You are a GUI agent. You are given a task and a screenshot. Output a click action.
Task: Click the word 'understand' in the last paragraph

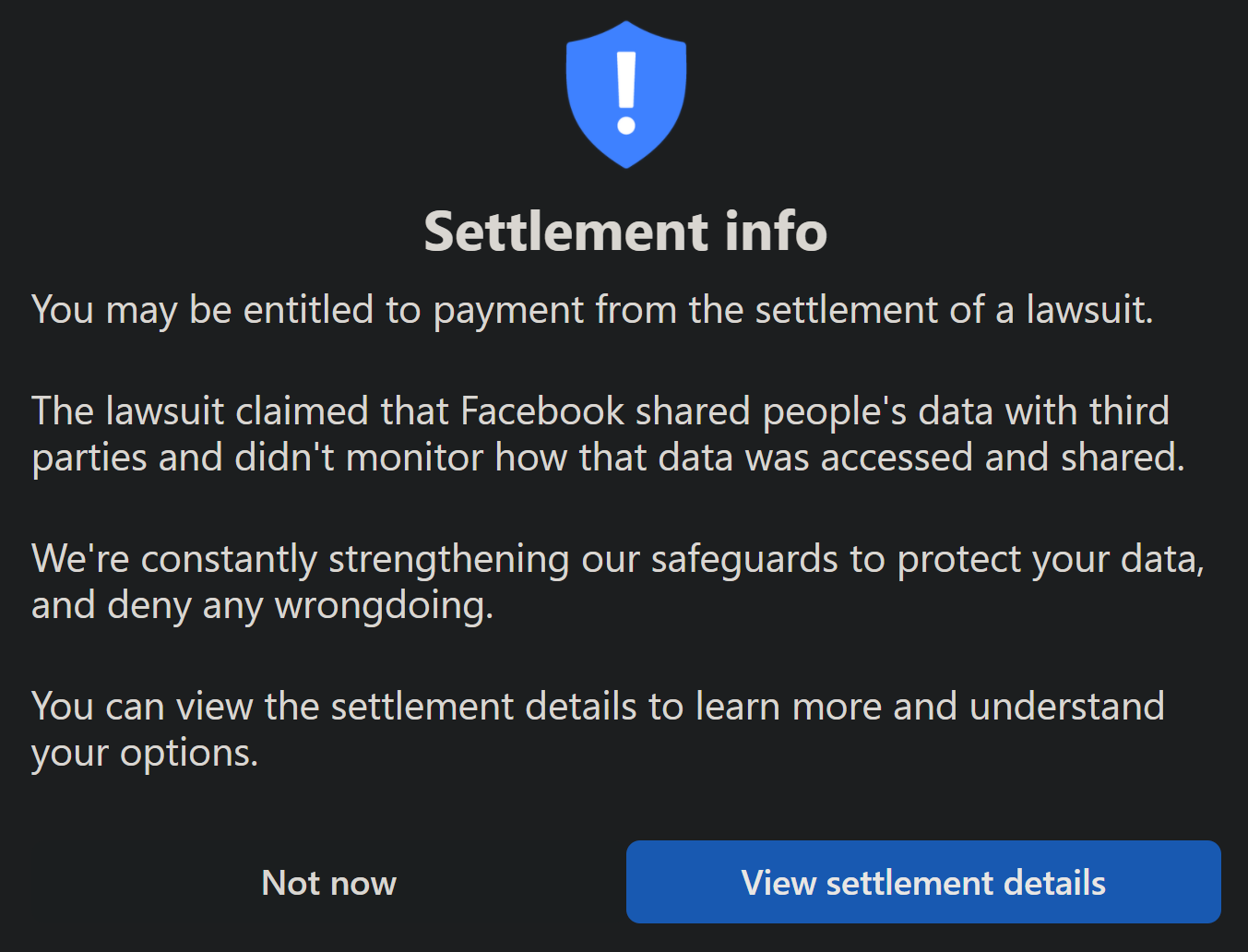click(1067, 707)
